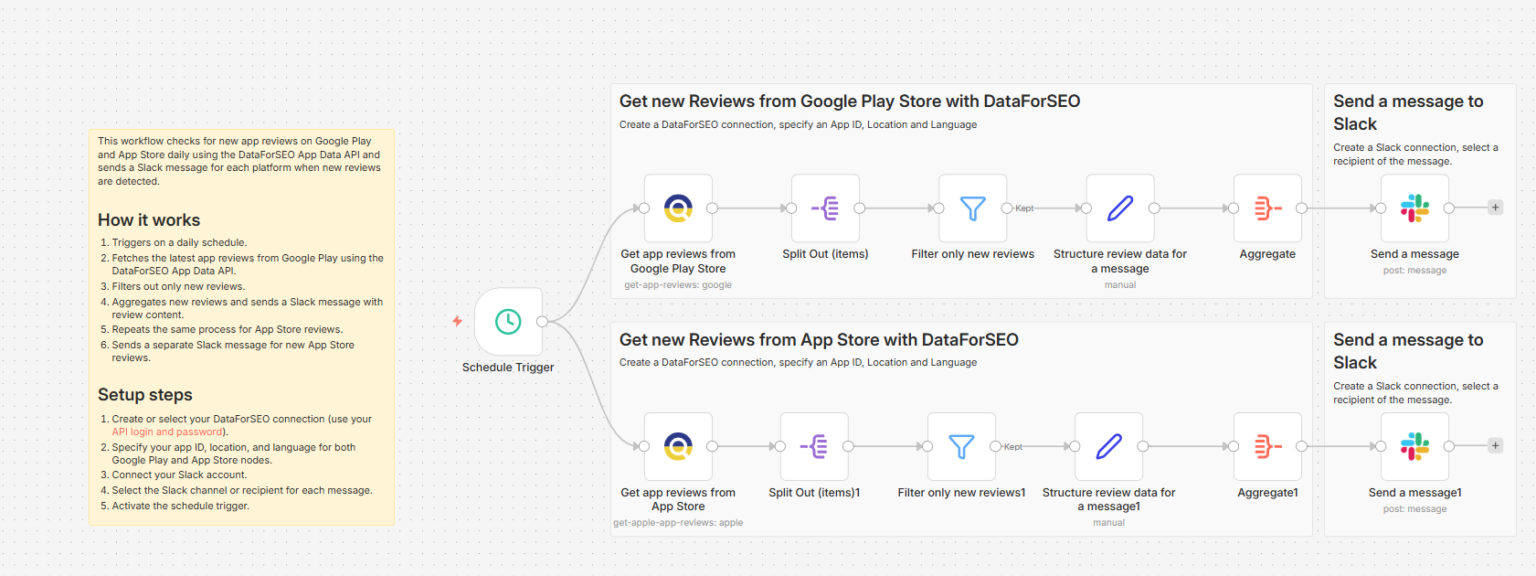Select the 'How it works' heading in the note
This screenshot has height=576, width=1536.
(149, 220)
